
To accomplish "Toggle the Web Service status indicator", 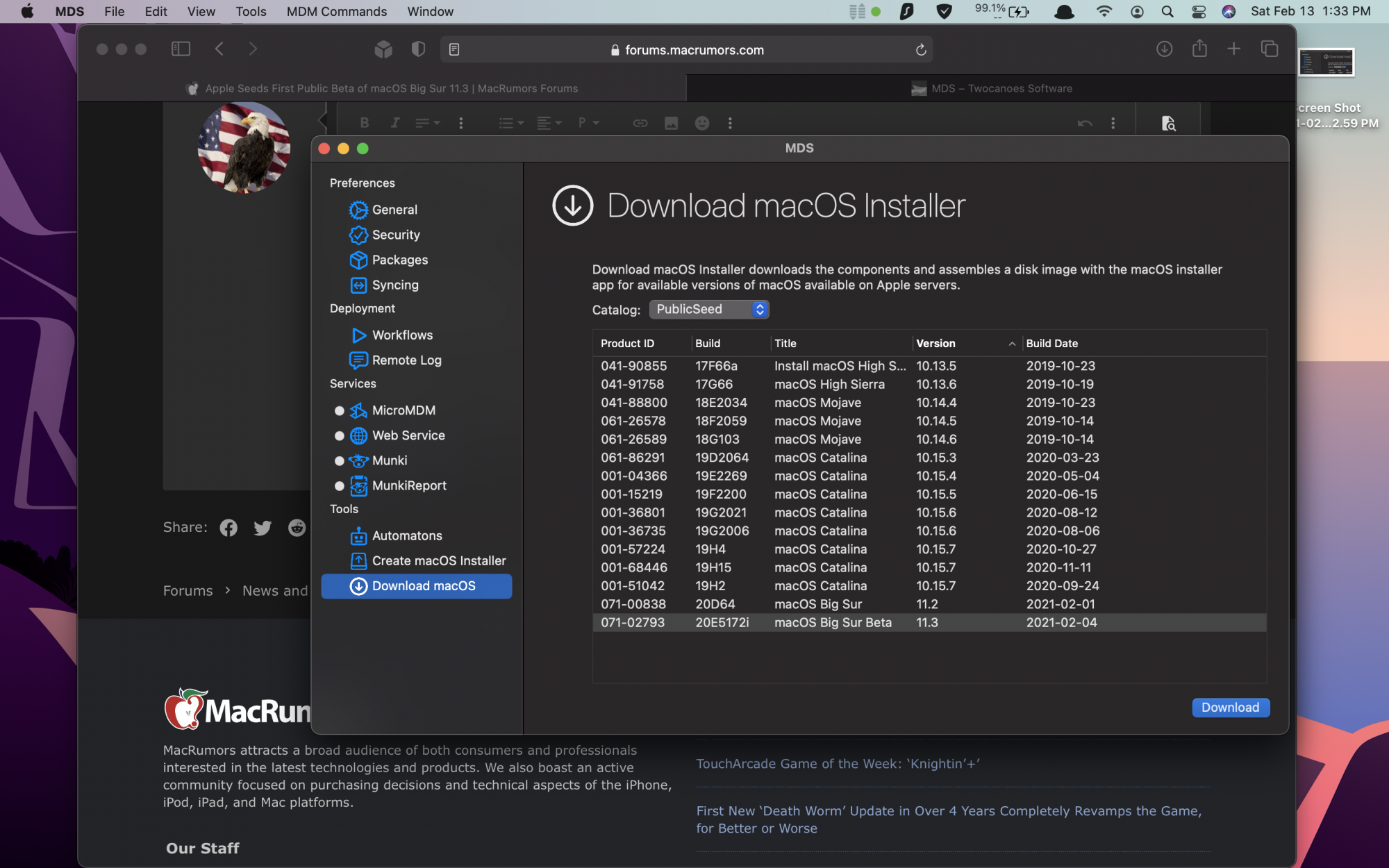I will (339, 435).
